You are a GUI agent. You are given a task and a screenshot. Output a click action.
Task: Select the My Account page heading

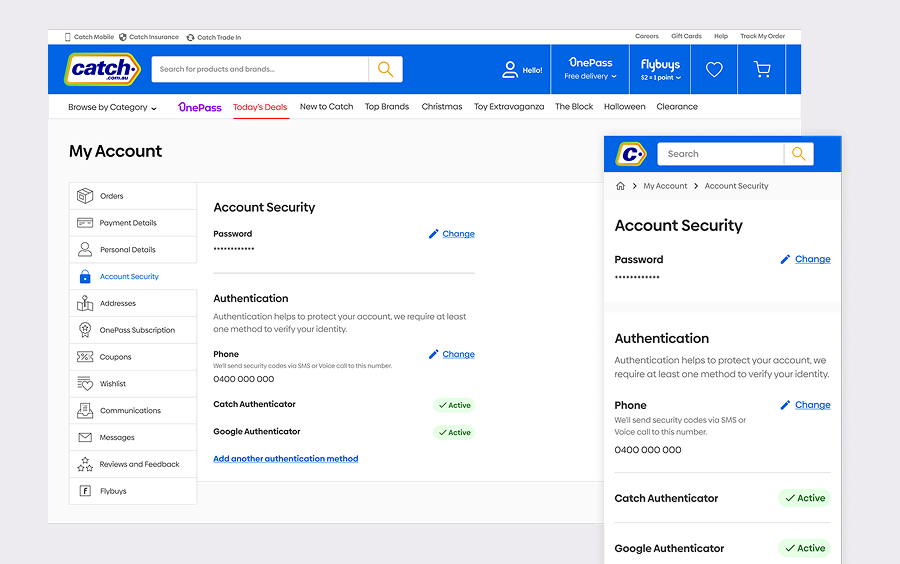pyautogui.click(x=115, y=151)
